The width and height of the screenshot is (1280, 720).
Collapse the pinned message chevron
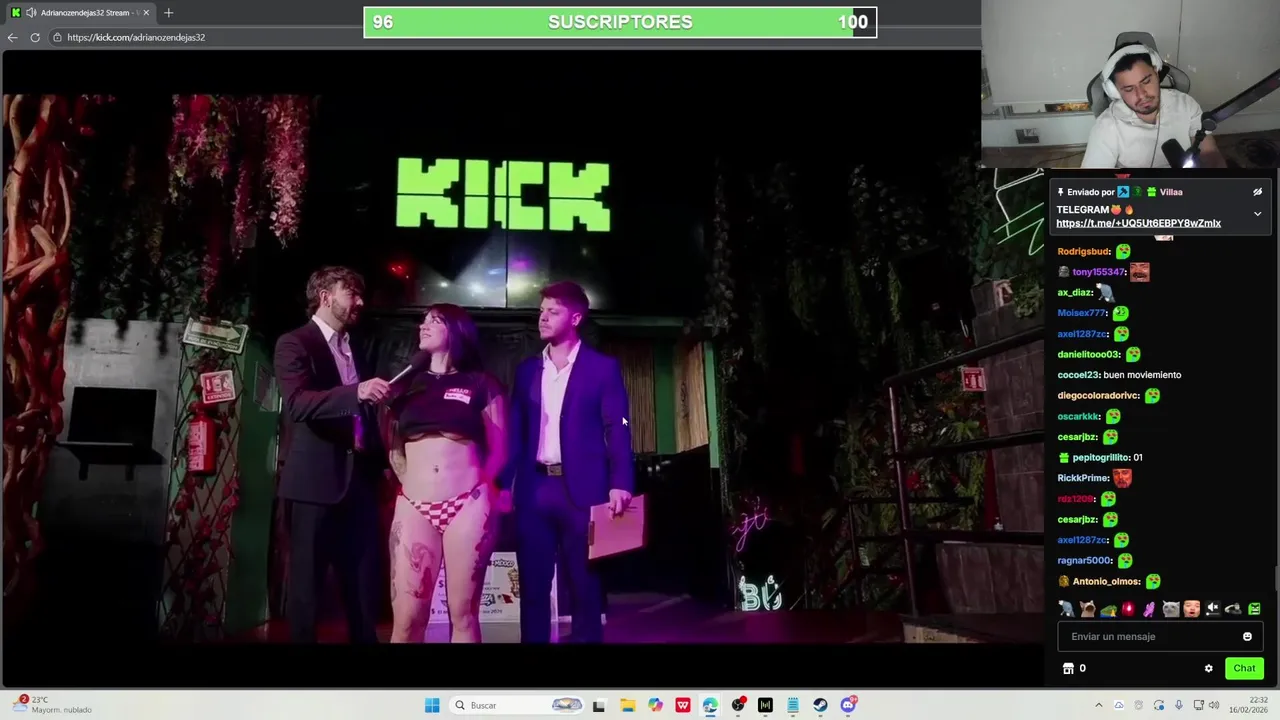tap(1257, 214)
